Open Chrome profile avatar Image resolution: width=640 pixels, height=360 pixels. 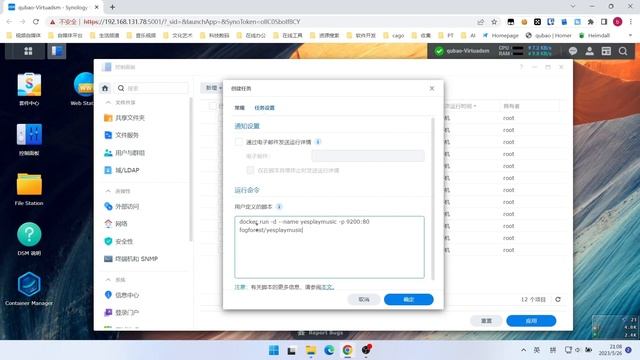tap(618, 22)
